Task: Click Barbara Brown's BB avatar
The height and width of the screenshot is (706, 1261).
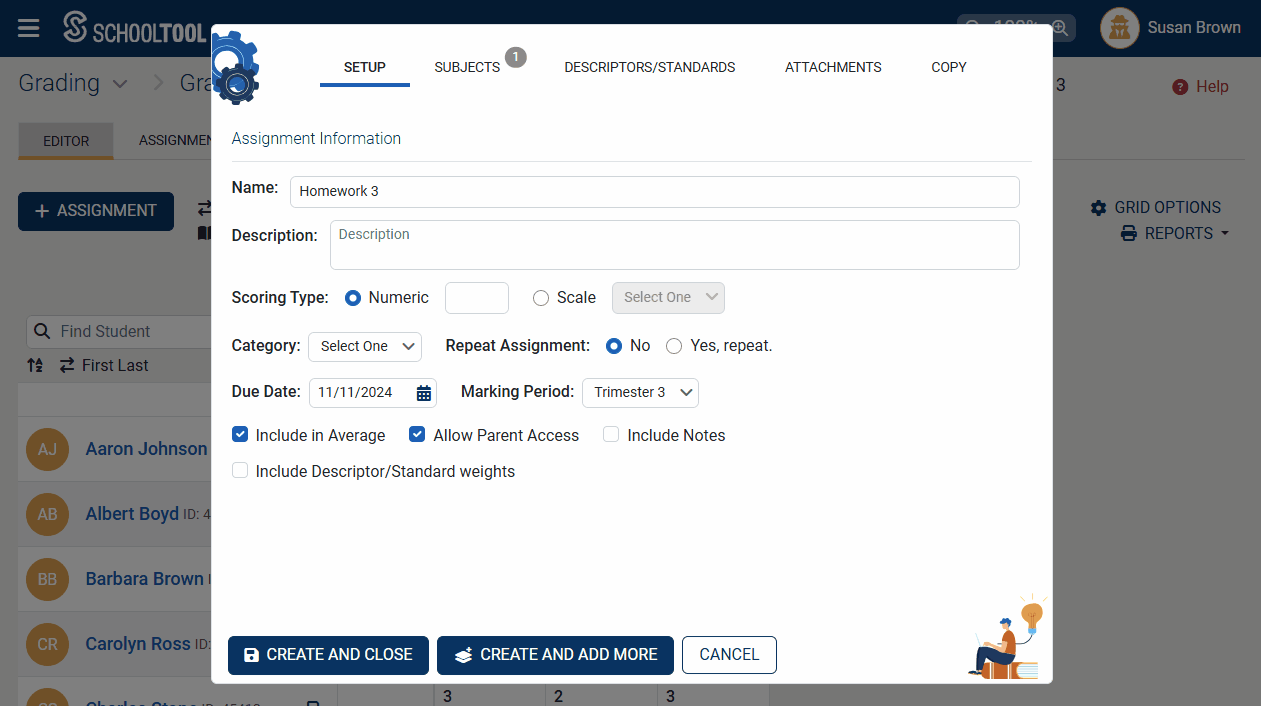Action: tap(47, 579)
